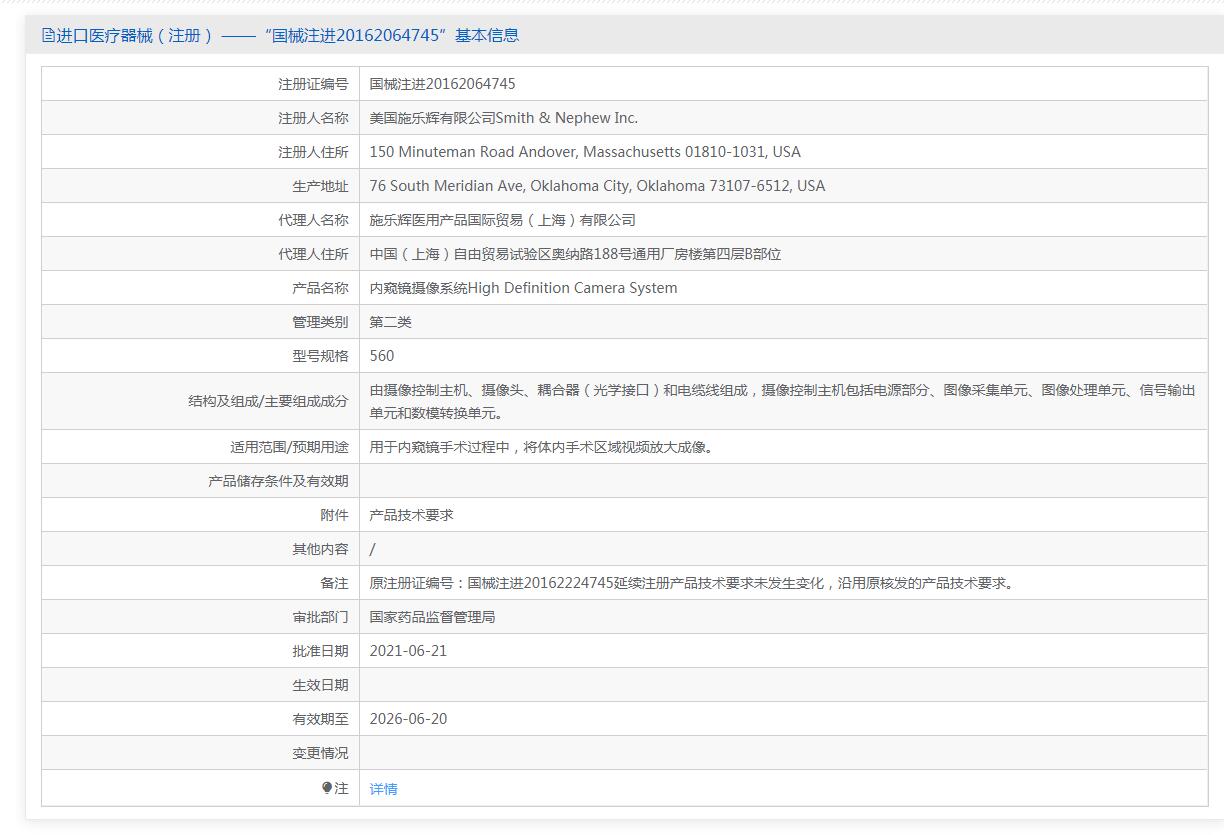Click the 批准日期 label
Image resolution: width=1224 pixels, height=835 pixels.
coord(320,651)
